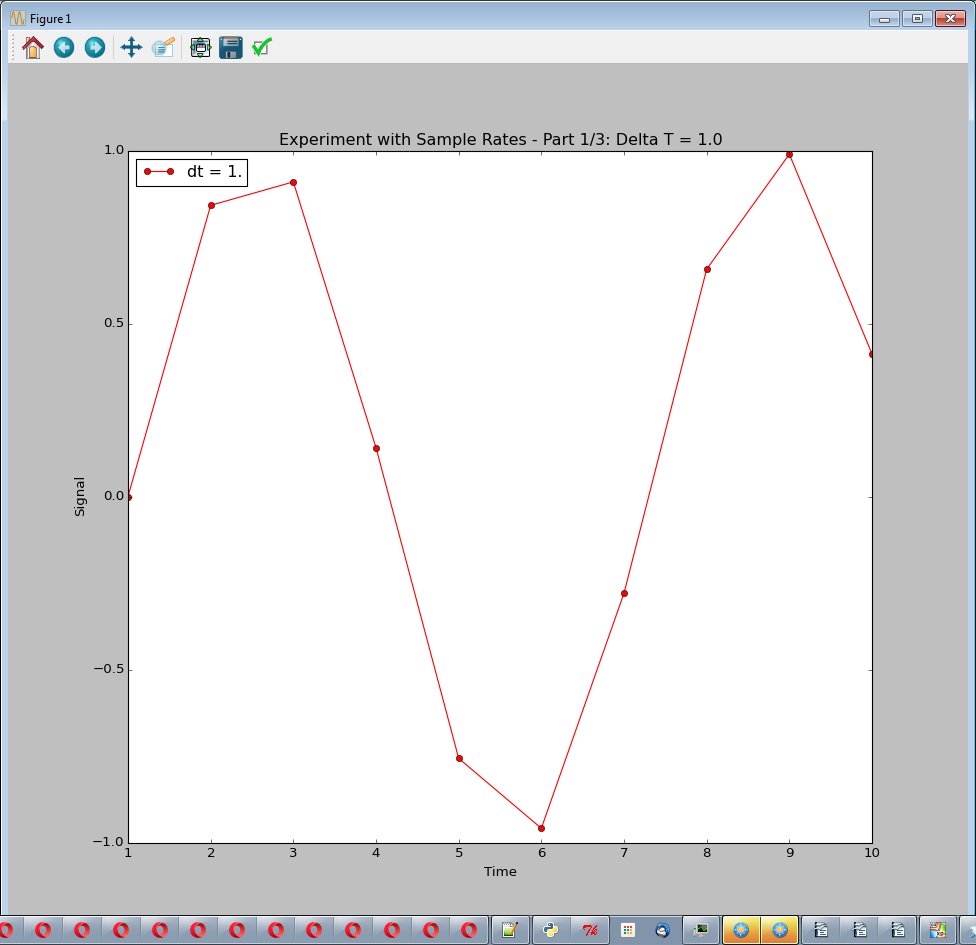Open figure options with the green checkmark

tap(262, 47)
